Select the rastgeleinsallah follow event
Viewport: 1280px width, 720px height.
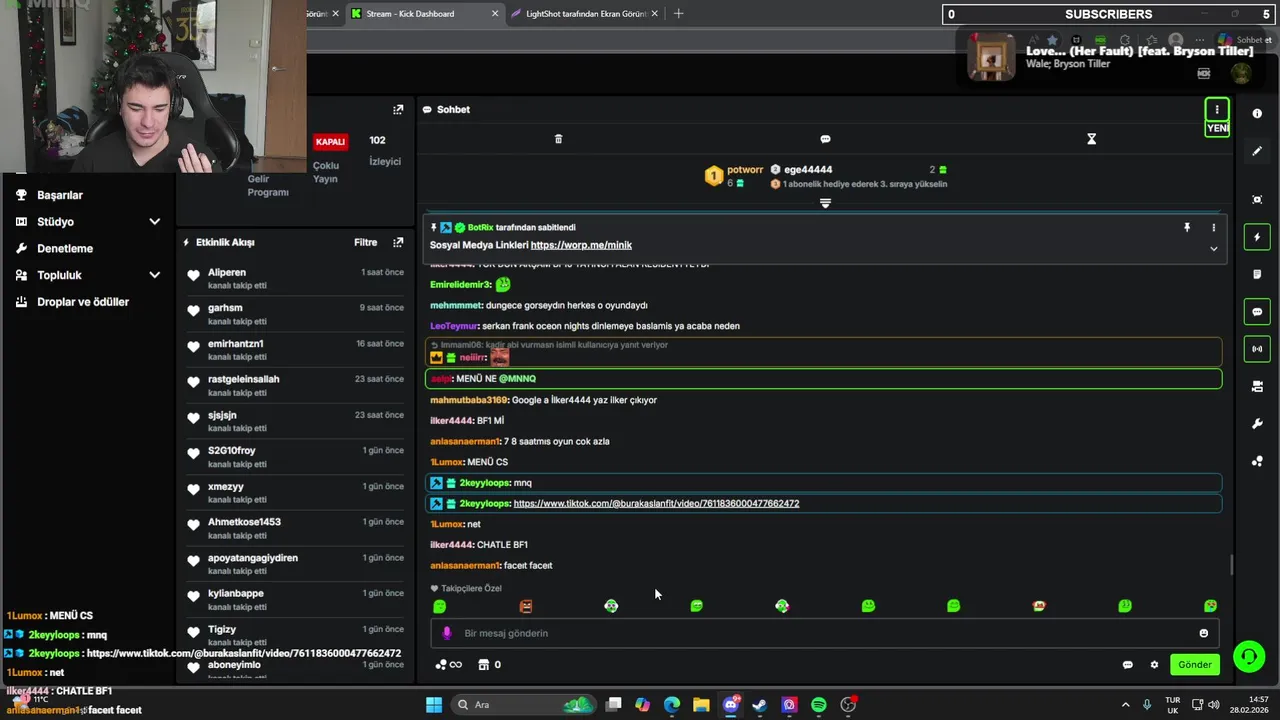pos(295,385)
